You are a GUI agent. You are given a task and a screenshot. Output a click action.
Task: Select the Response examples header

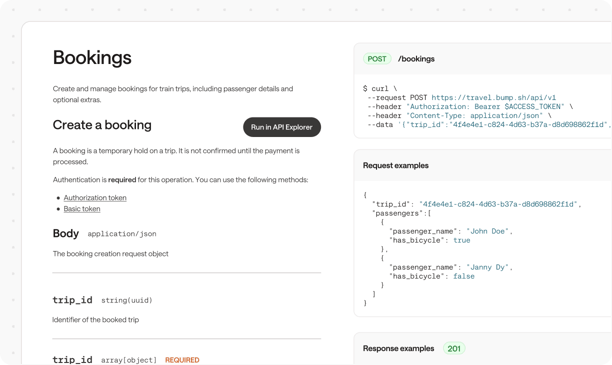click(399, 349)
